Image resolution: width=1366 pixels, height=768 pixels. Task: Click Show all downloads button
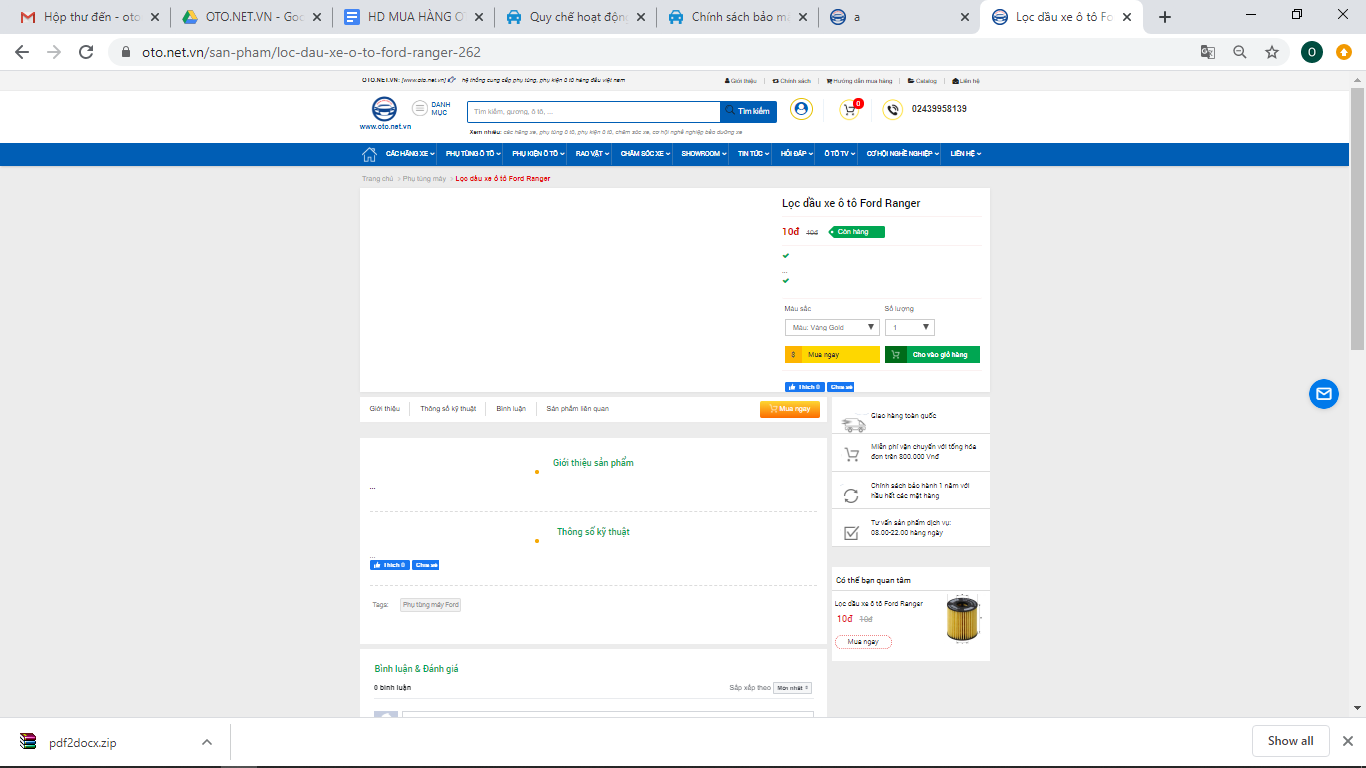point(1290,741)
